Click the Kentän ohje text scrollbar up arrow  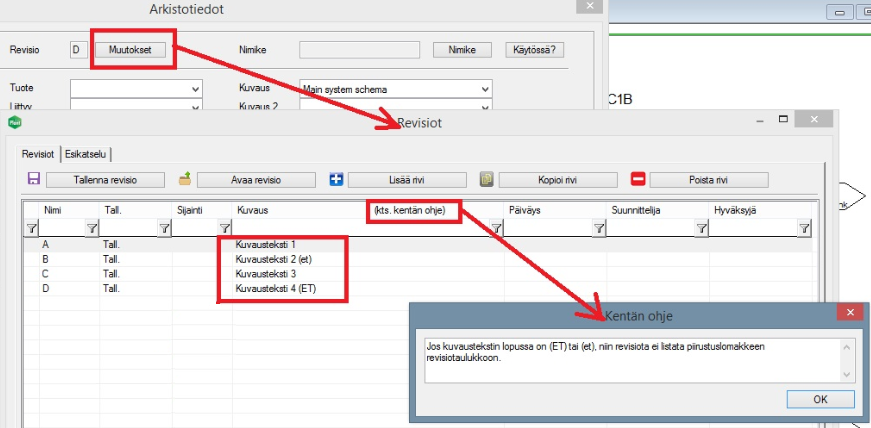[x=846, y=347]
